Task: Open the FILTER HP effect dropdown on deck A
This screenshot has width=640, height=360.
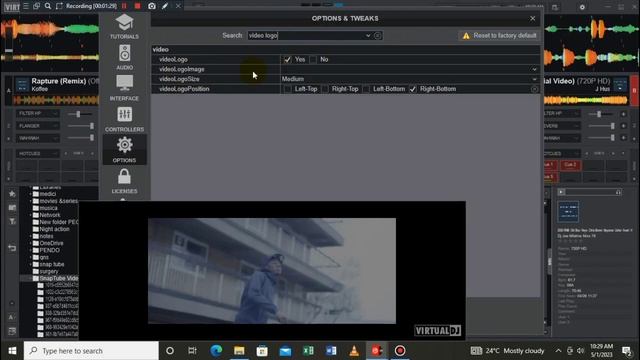Action: point(38,113)
